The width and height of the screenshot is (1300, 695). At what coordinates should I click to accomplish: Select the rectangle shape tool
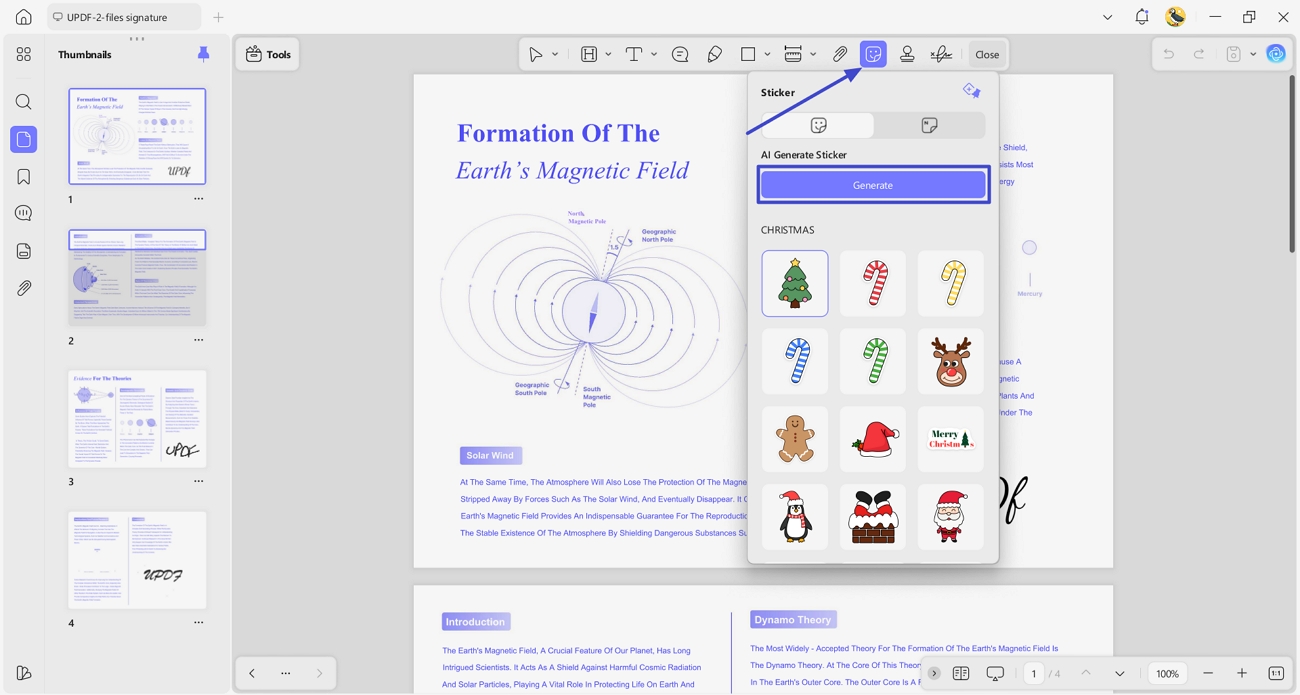[x=748, y=54]
